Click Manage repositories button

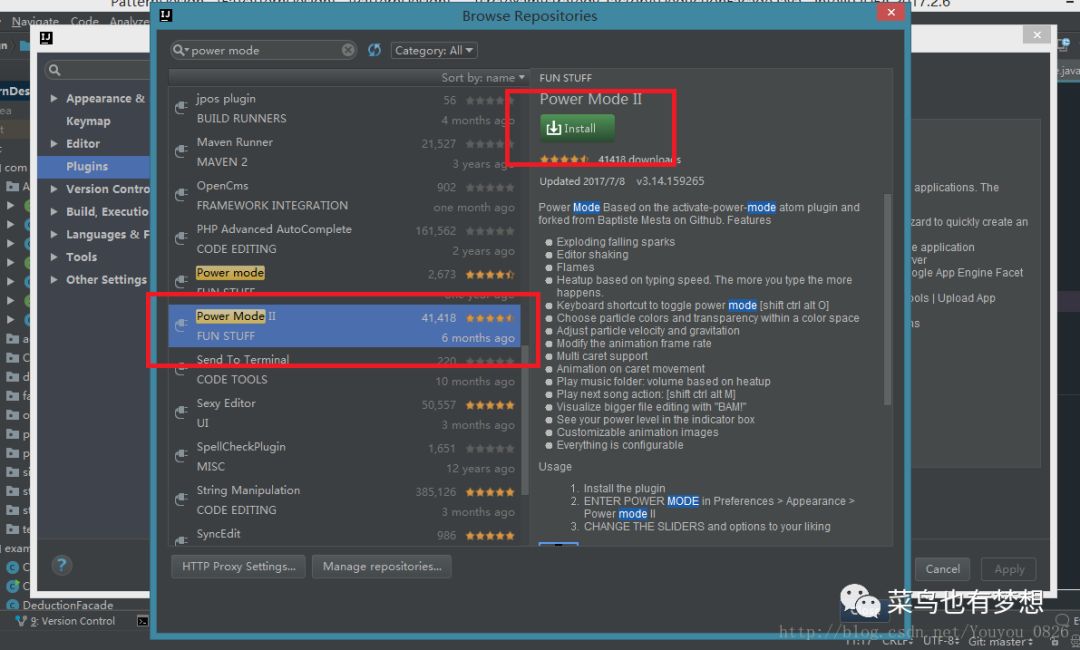click(x=382, y=567)
